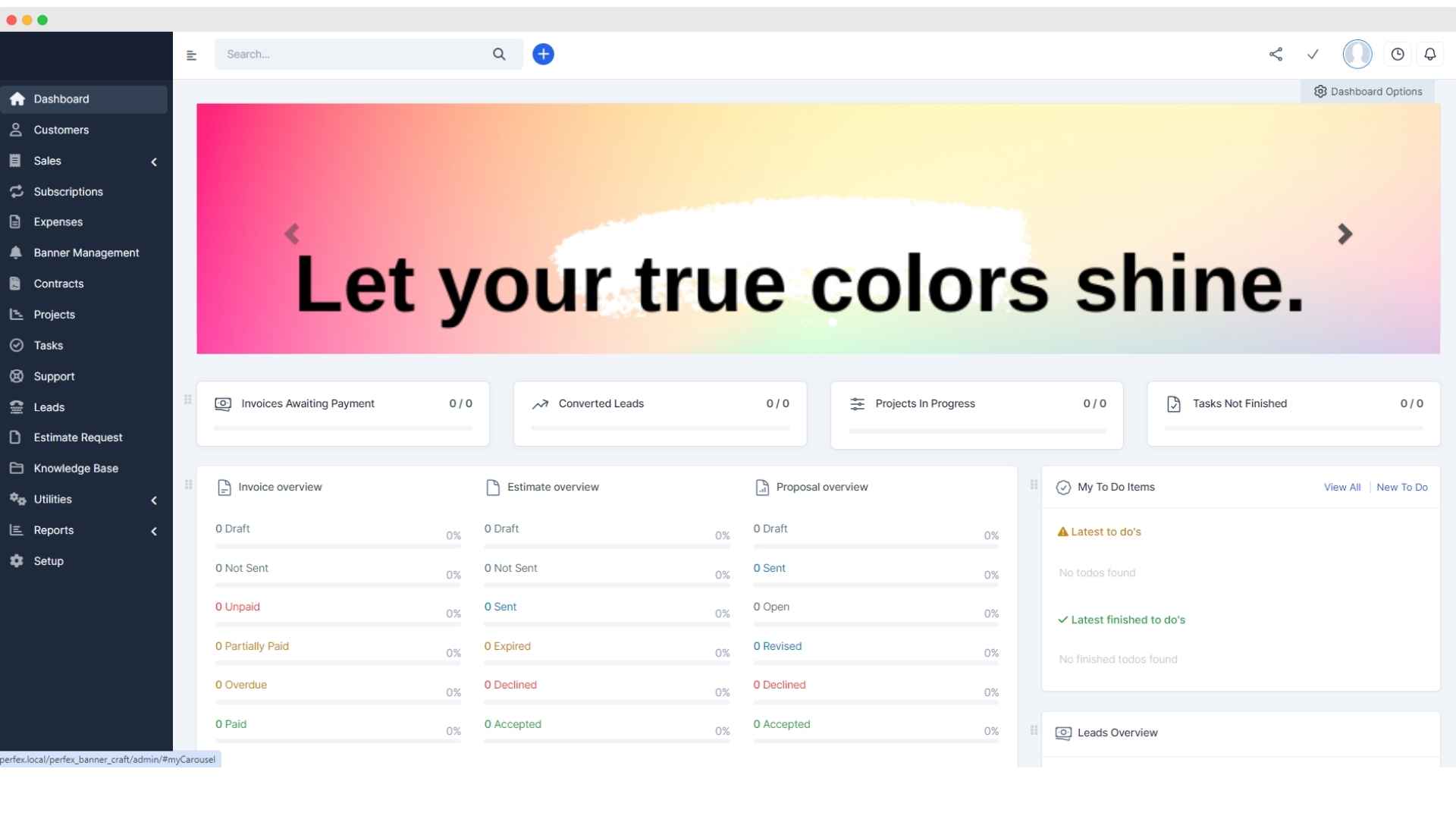Viewport: 1456px width, 819px height.
Task: Click View All in My To Do Items
Action: (x=1341, y=487)
